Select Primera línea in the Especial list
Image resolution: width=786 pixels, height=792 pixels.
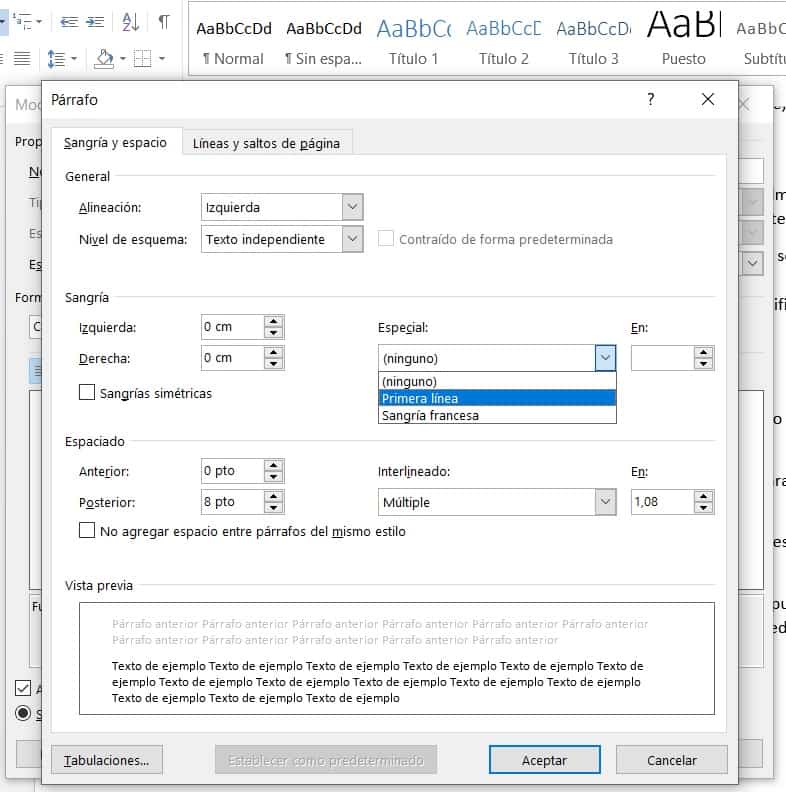click(x=497, y=398)
